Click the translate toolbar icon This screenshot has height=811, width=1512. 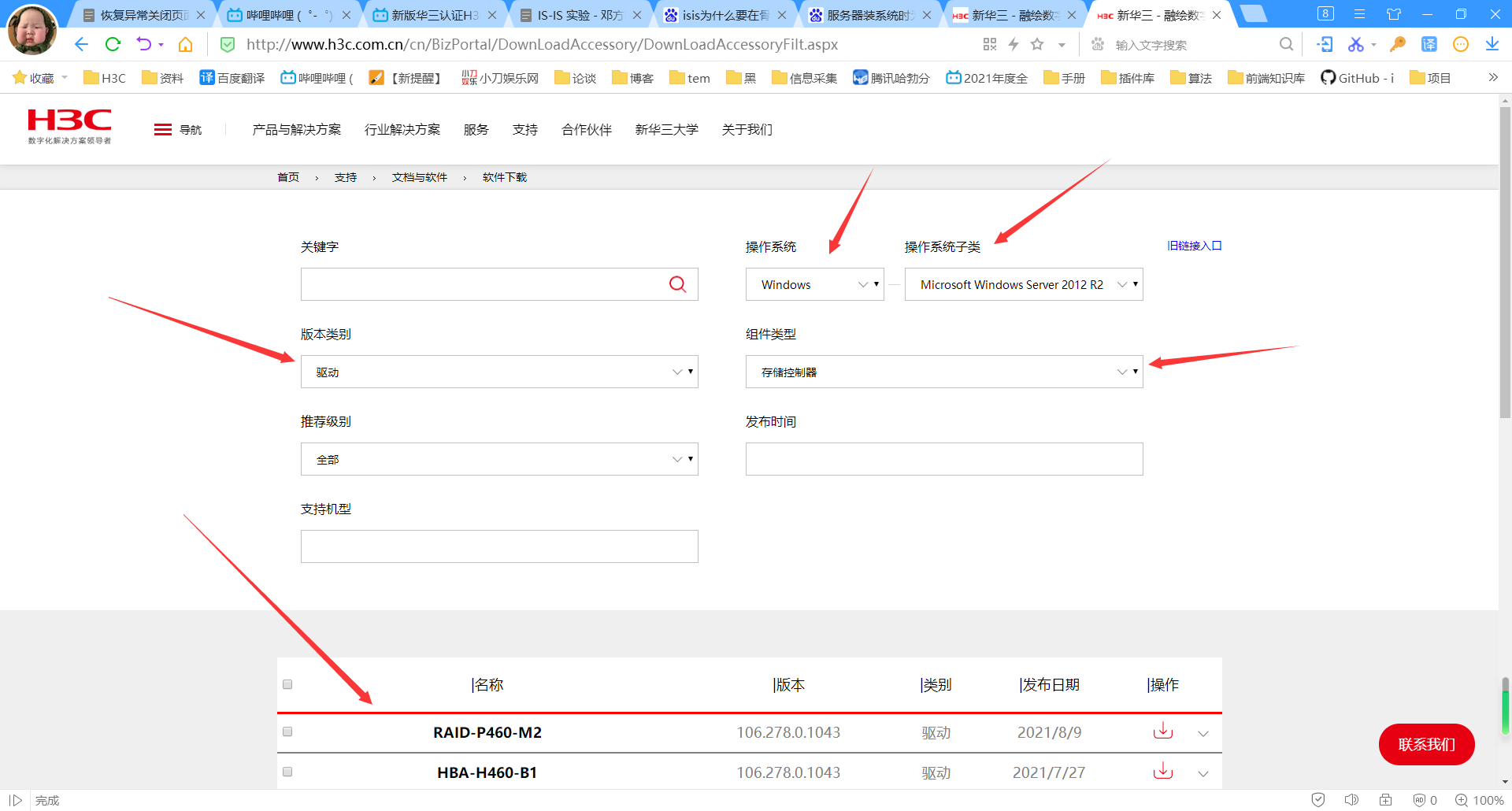click(x=1429, y=44)
